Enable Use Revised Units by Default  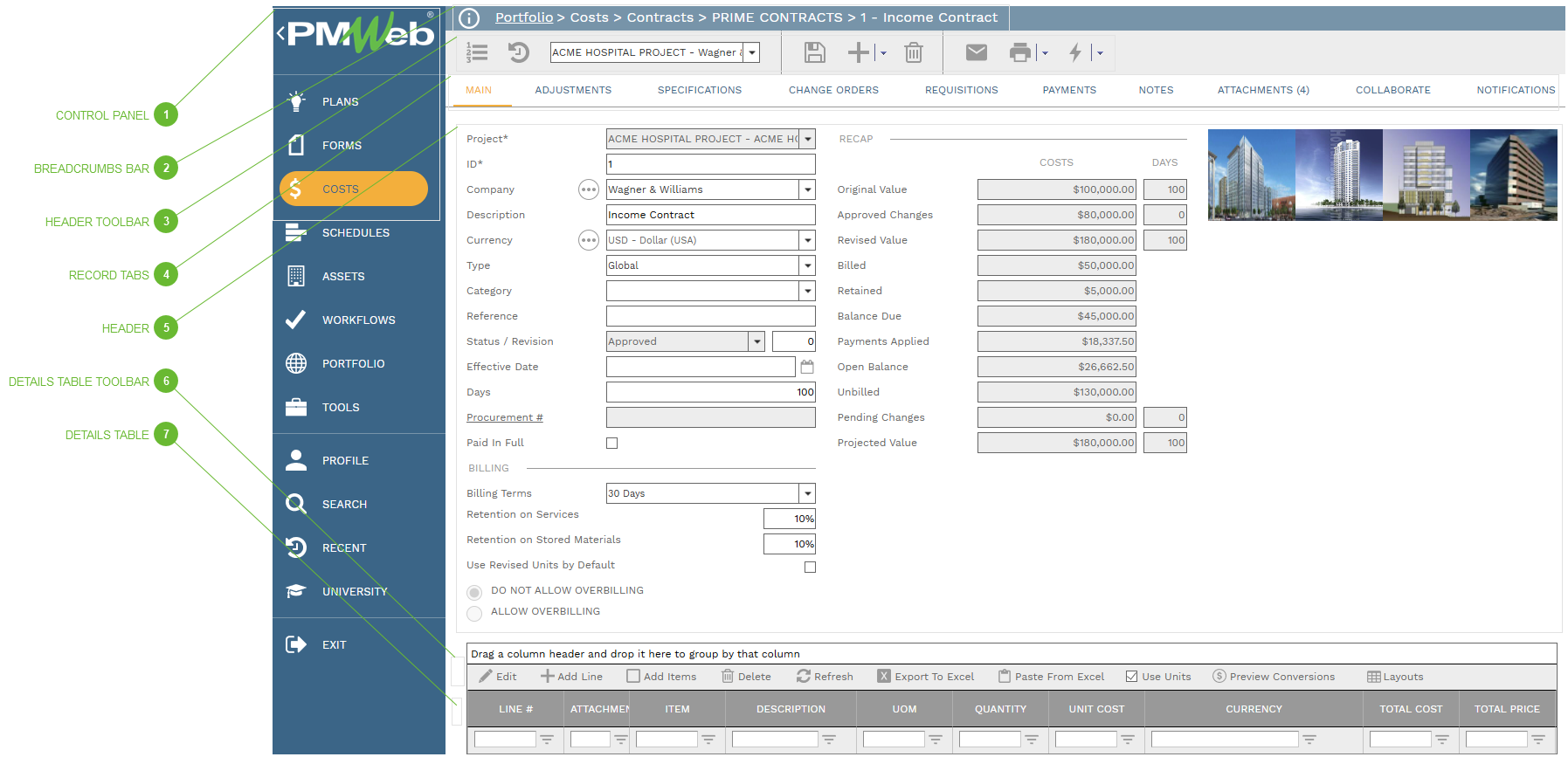click(x=810, y=568)
